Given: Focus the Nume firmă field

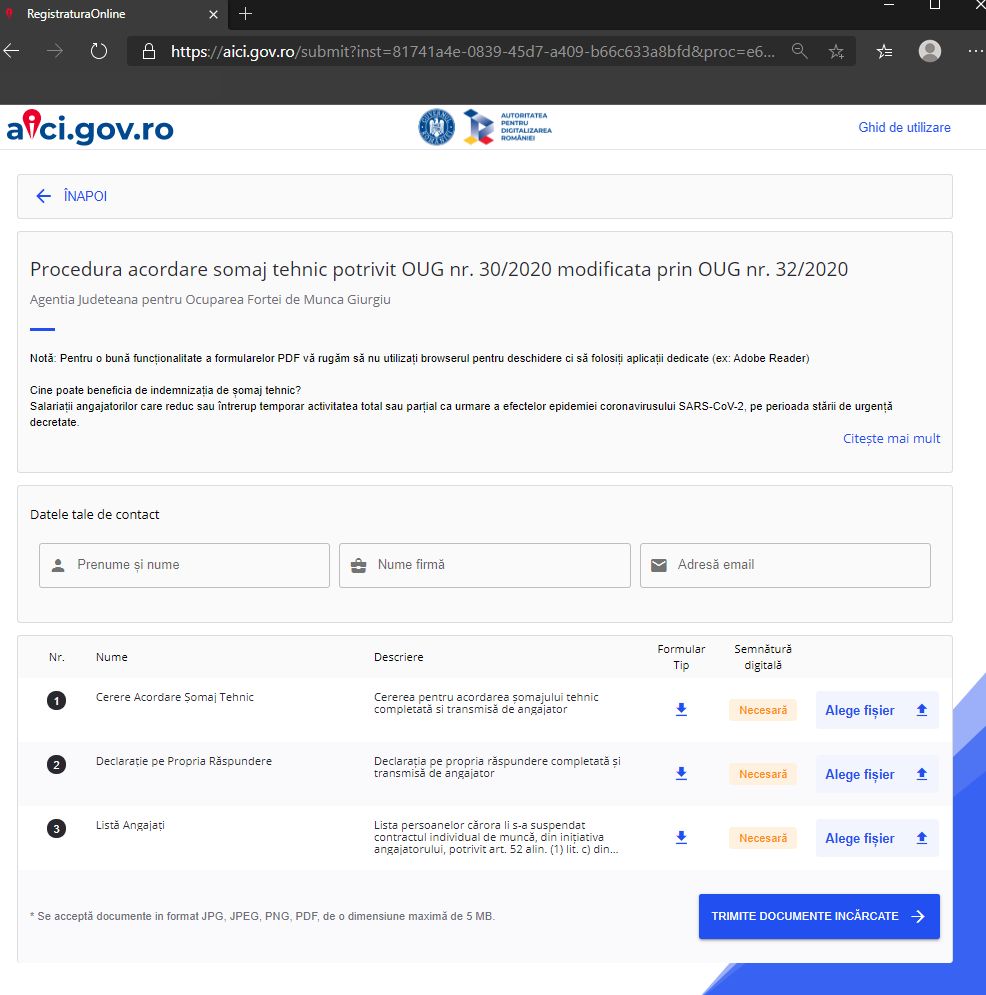Looking at the screenshot, I should [485, 565].
